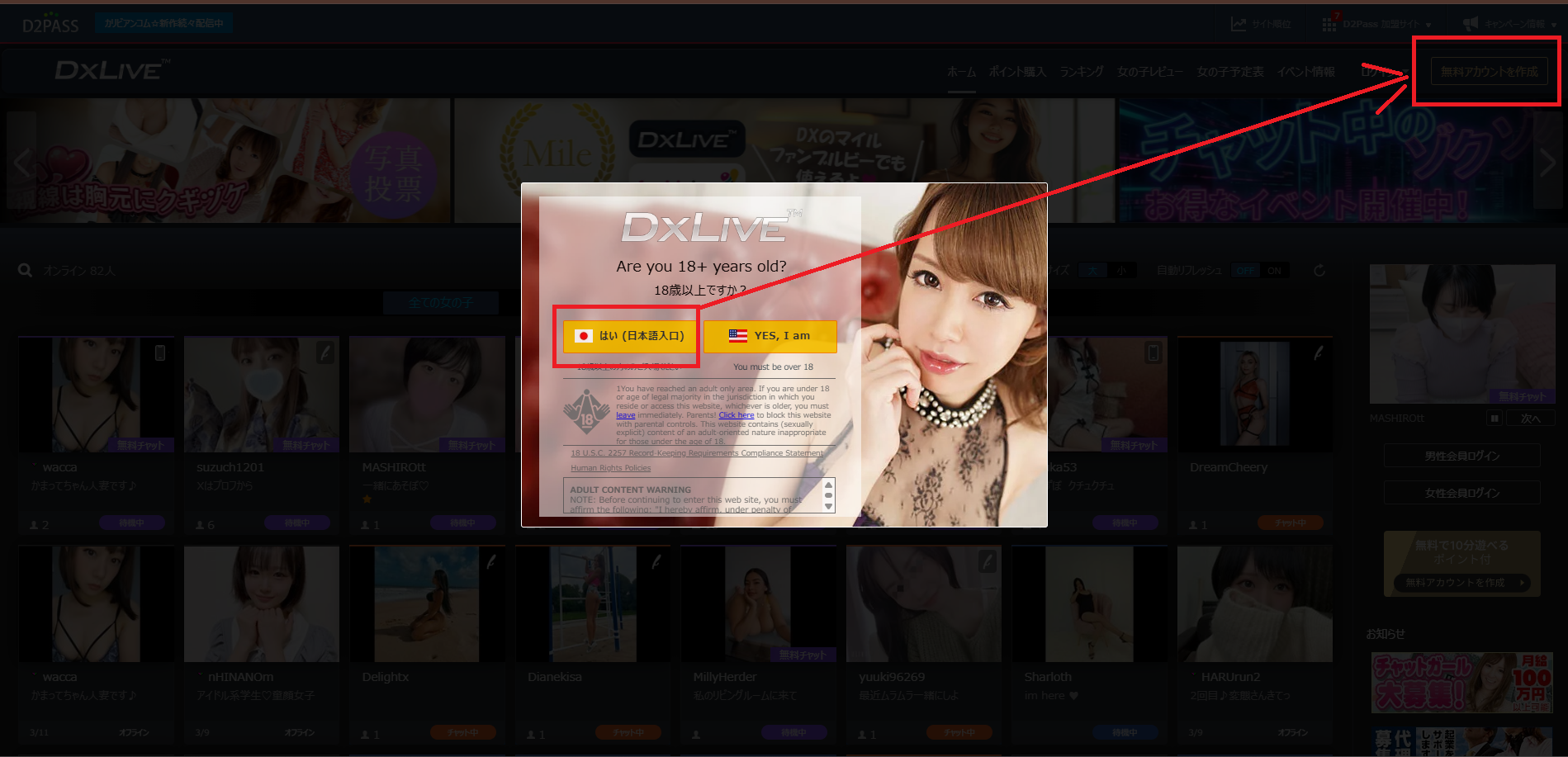Open the Human Rights Policies link
Viewport: 1568px width, 757px height.
point(611,468)
